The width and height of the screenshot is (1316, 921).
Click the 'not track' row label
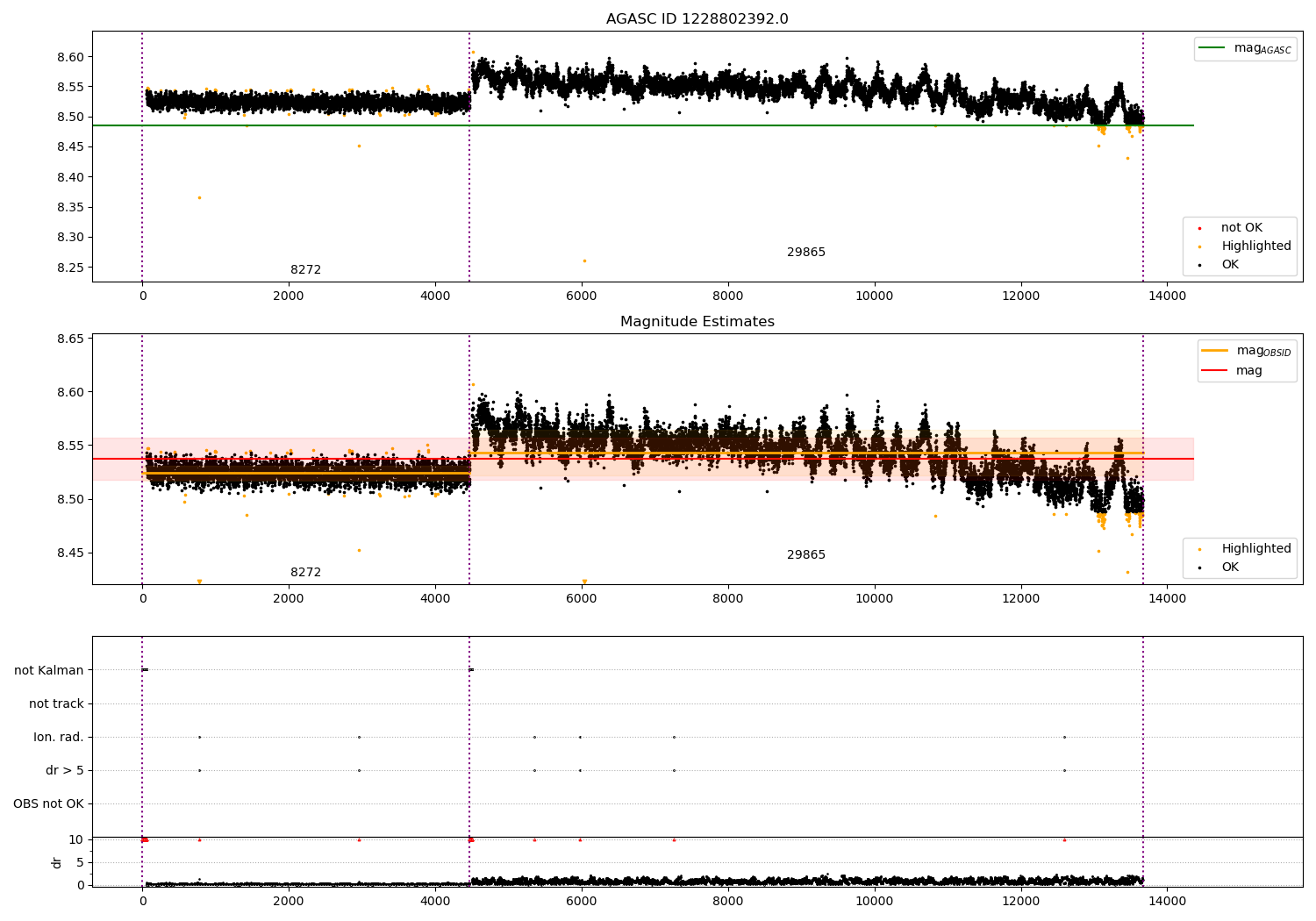[x=56, y=704]
